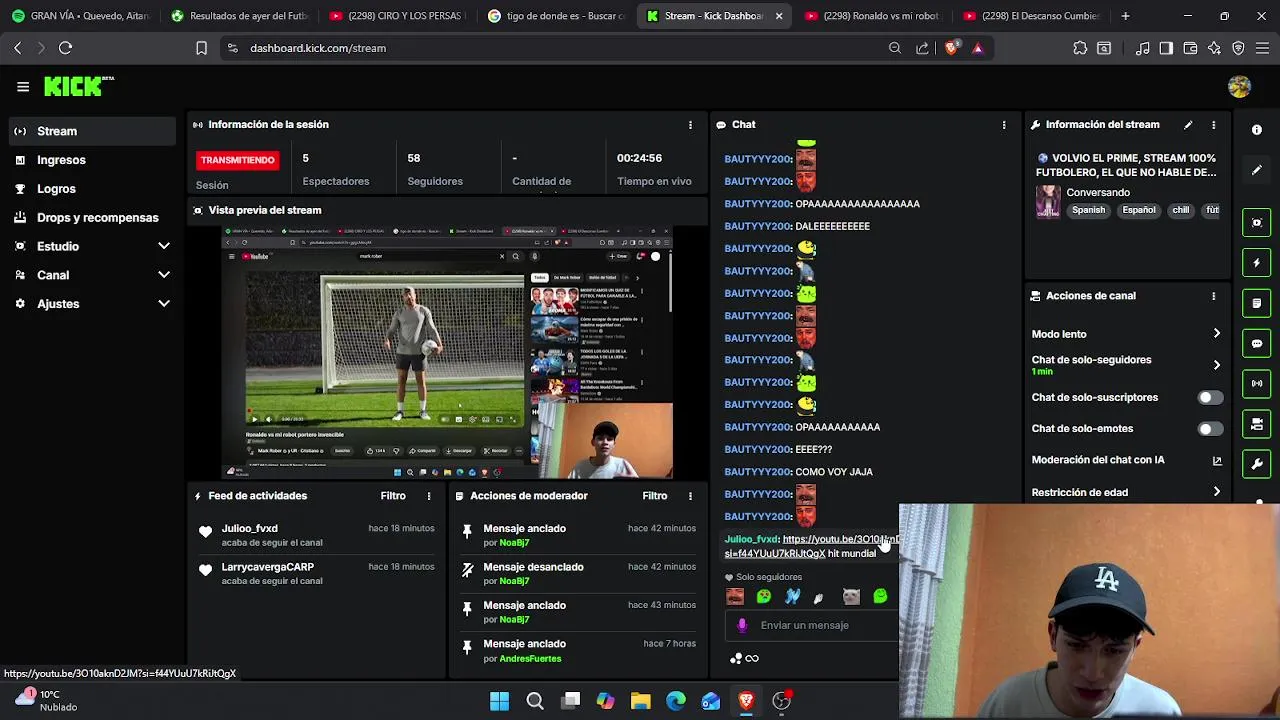Click the broadcast signal sidebar icon
This screenshot has width=1280, height=720.
(x=1257, y=383)
